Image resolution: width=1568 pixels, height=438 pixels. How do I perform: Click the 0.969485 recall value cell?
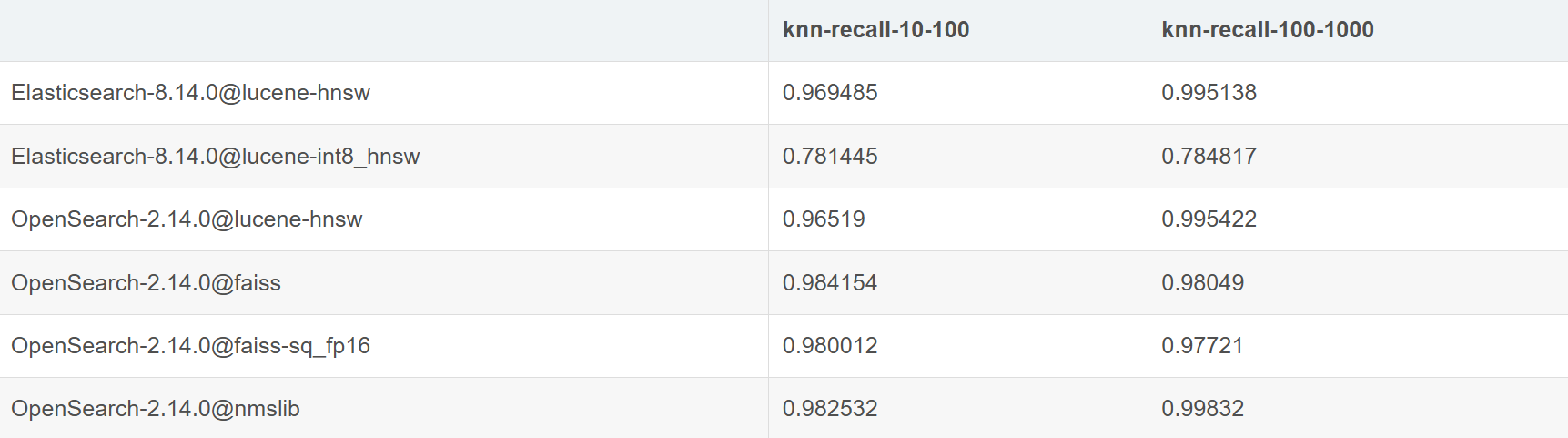tap(830, 93)
